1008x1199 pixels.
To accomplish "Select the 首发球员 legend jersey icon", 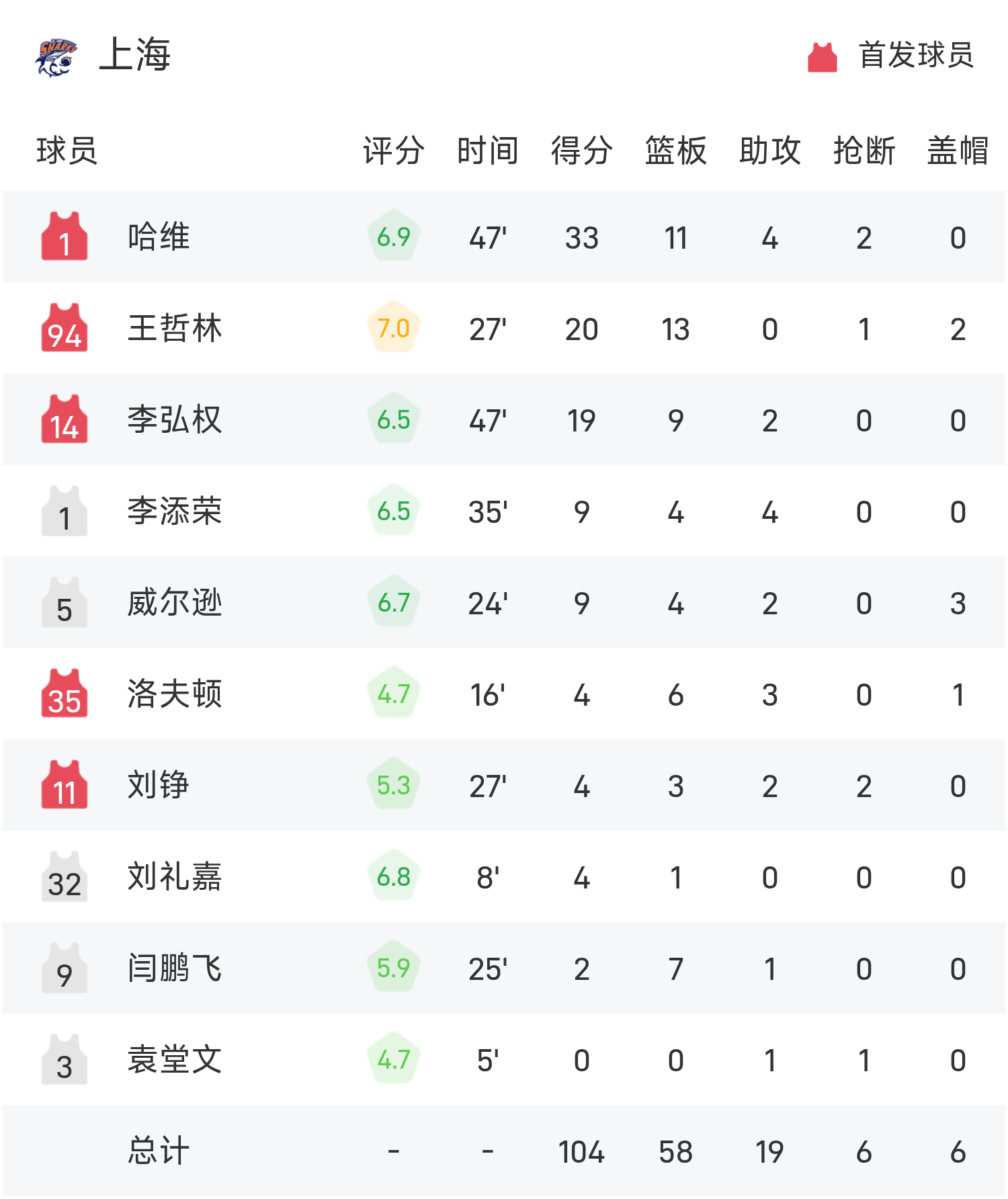I will [821, 57].
